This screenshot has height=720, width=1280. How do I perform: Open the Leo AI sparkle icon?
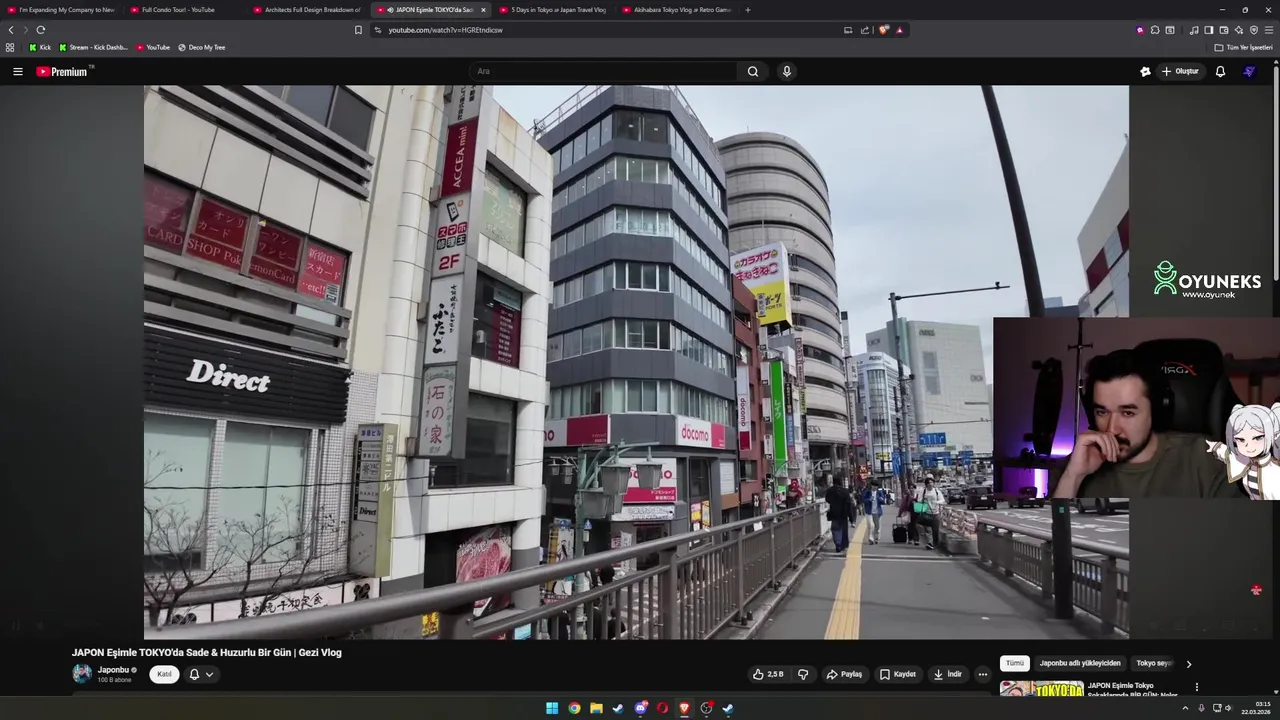pyautogui.click(x=1239, y=30)
